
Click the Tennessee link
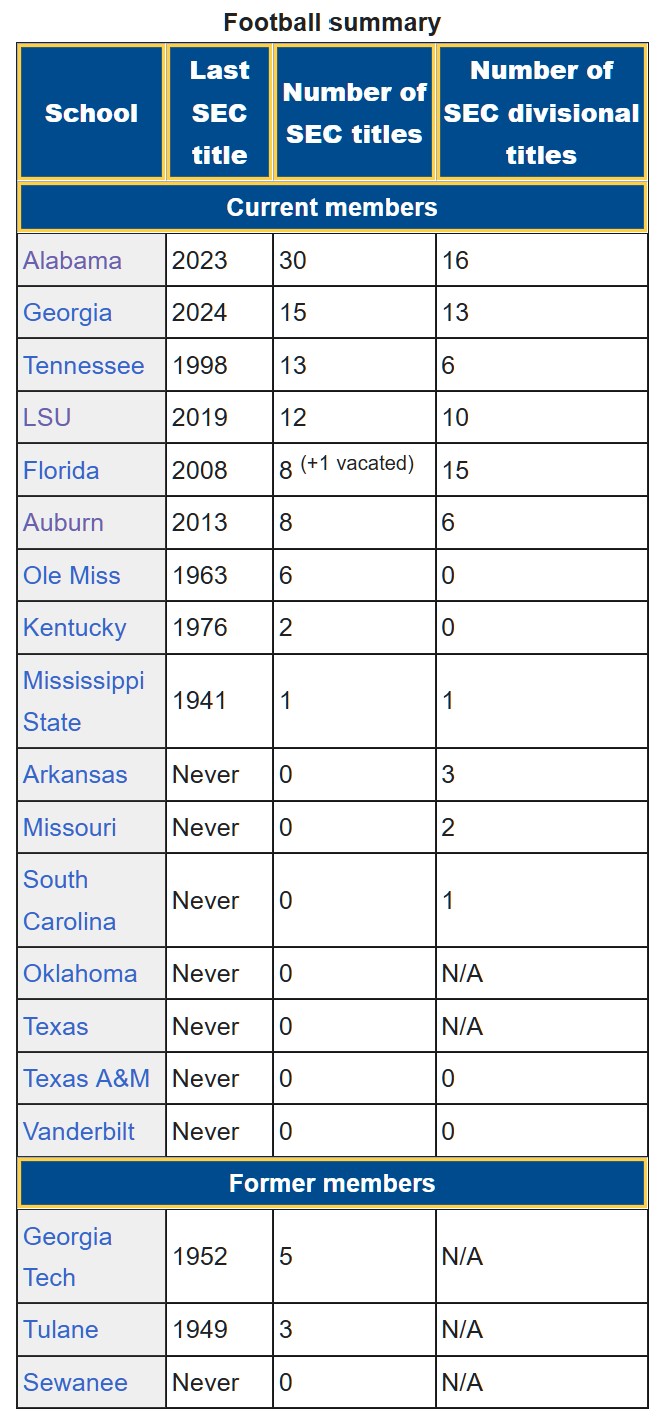coord(84,366)
